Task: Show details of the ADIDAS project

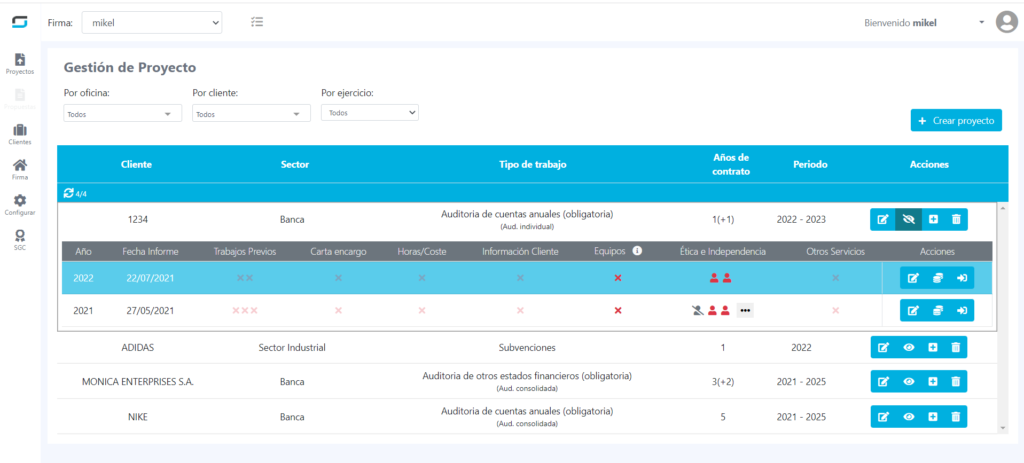Action: pyautogui.click(x=908, y=347)
